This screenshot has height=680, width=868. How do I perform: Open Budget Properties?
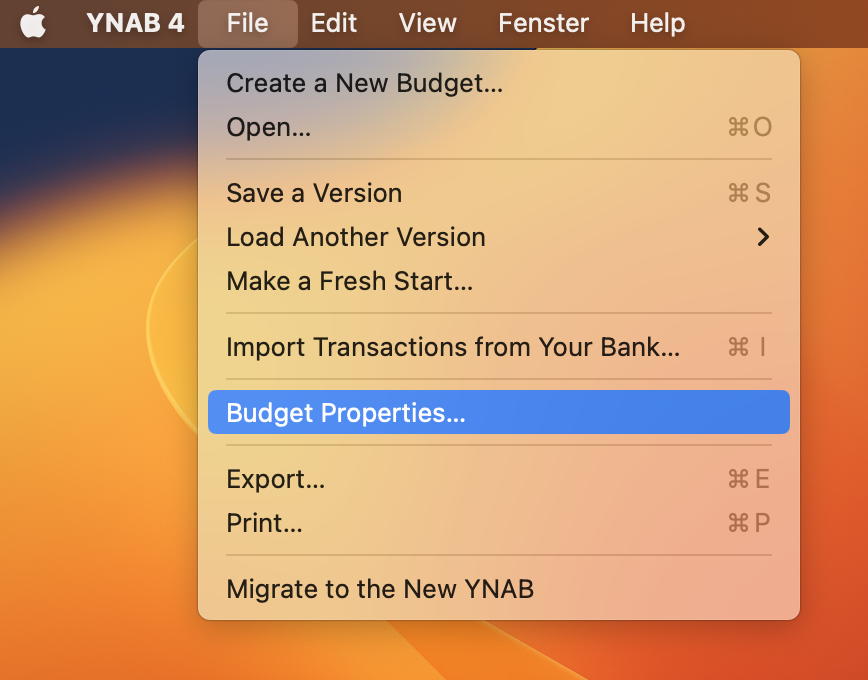click(499, 413)
